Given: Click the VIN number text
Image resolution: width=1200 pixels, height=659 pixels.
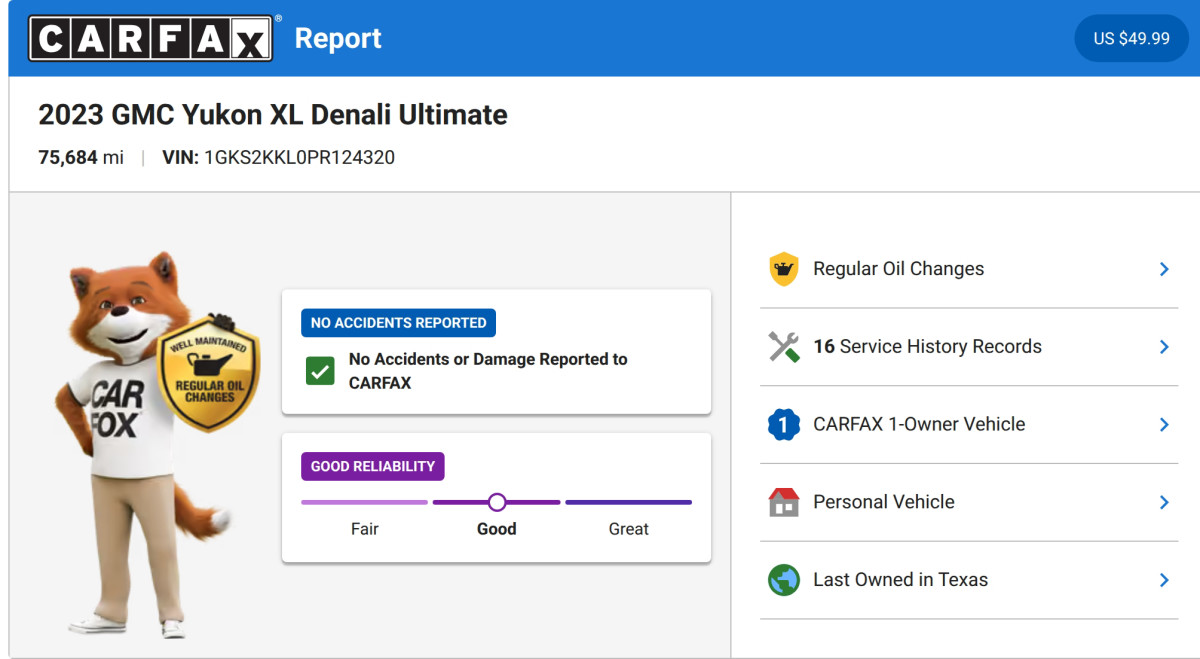Looking at the screenshot, I should [x=299, y=157].
